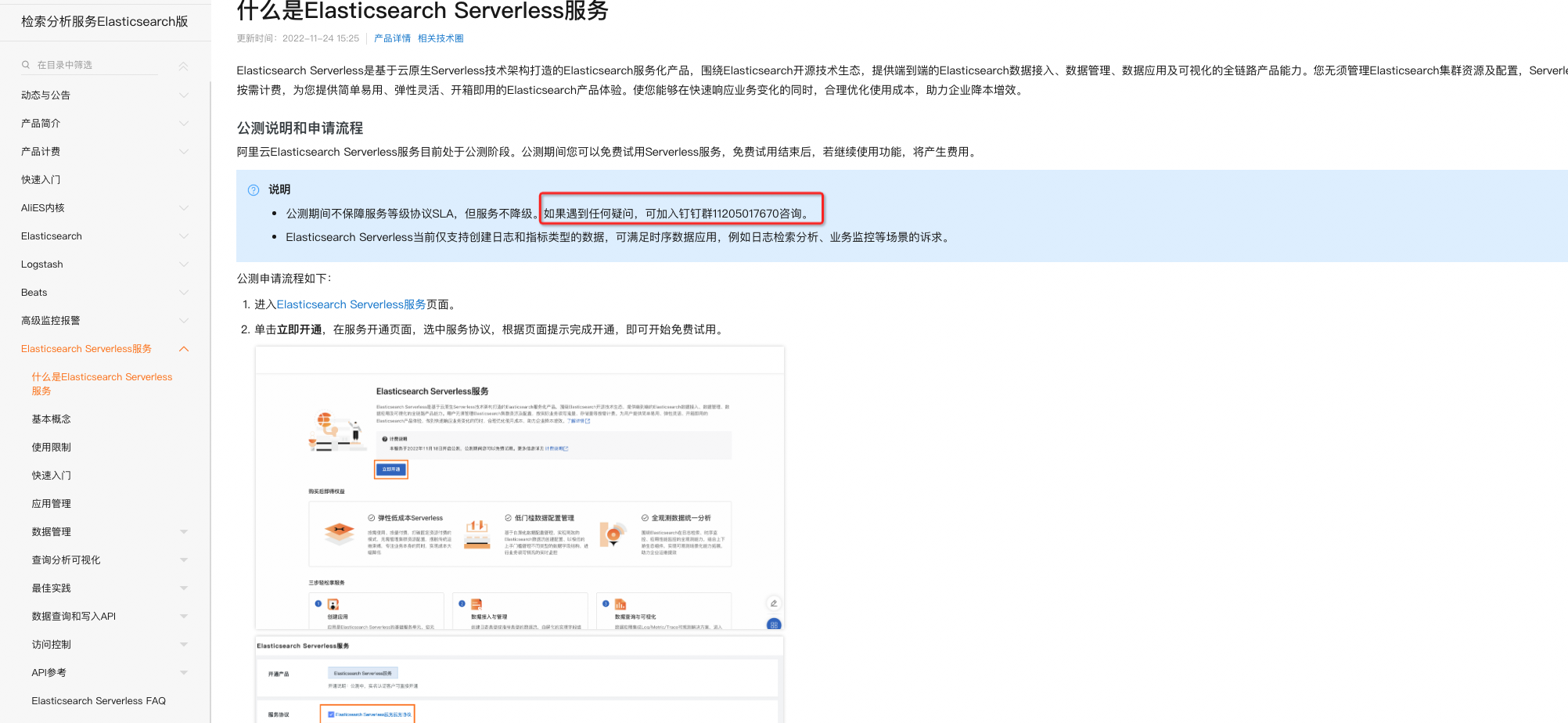
Task: Click the search magnifier icon in the sidebar filter
Action: 26,65
